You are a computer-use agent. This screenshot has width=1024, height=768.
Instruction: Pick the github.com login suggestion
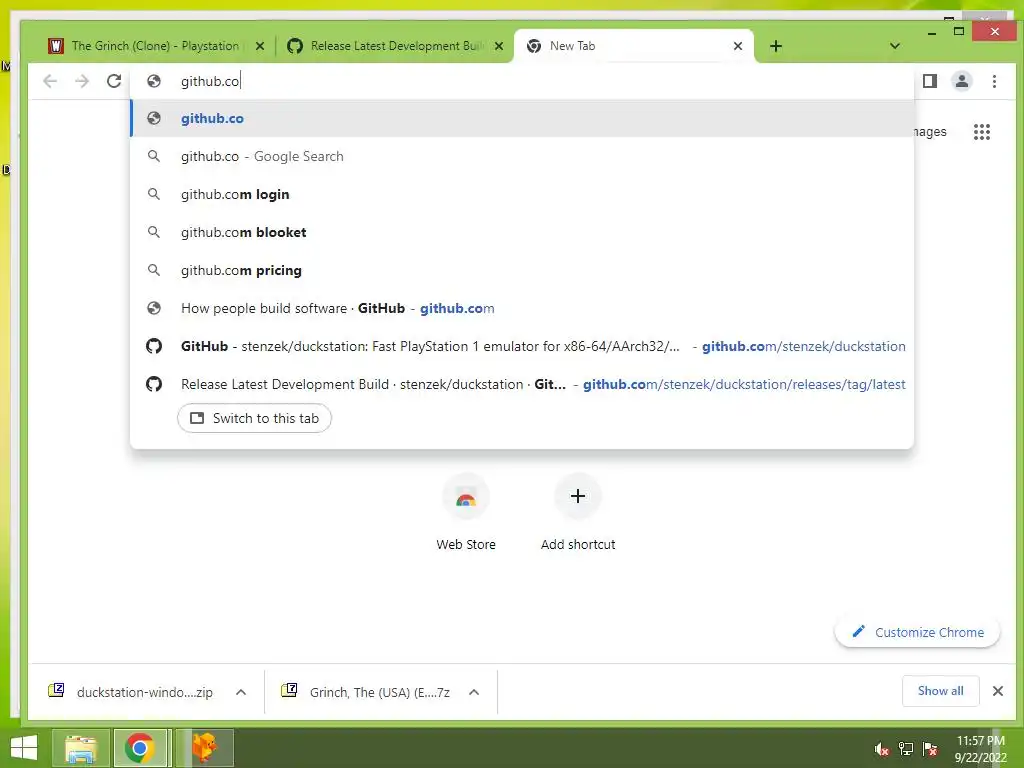522,194
